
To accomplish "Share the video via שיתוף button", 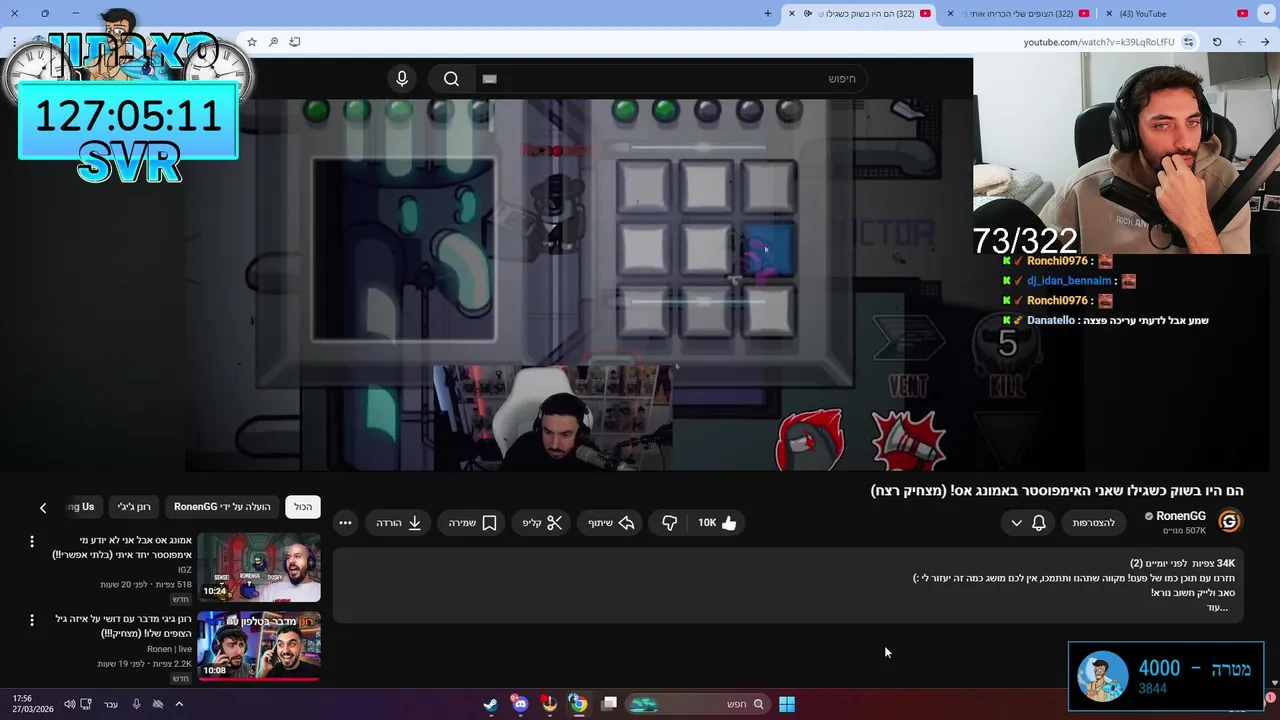I will coord(611,523).
